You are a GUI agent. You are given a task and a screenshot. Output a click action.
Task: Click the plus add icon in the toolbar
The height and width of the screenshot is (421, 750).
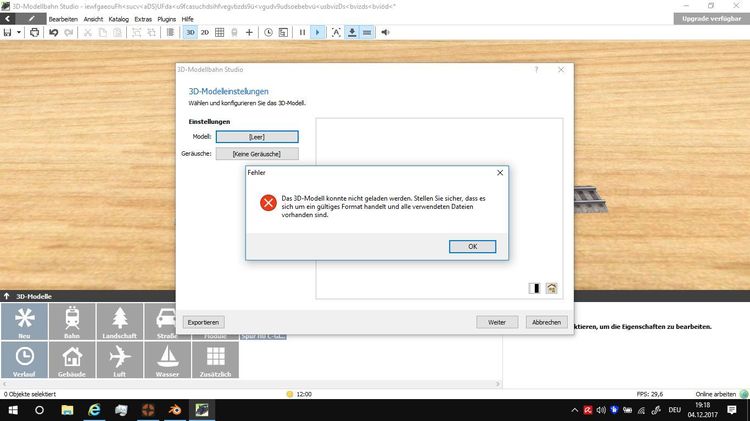pyautogui.click(x=249, y=33)
